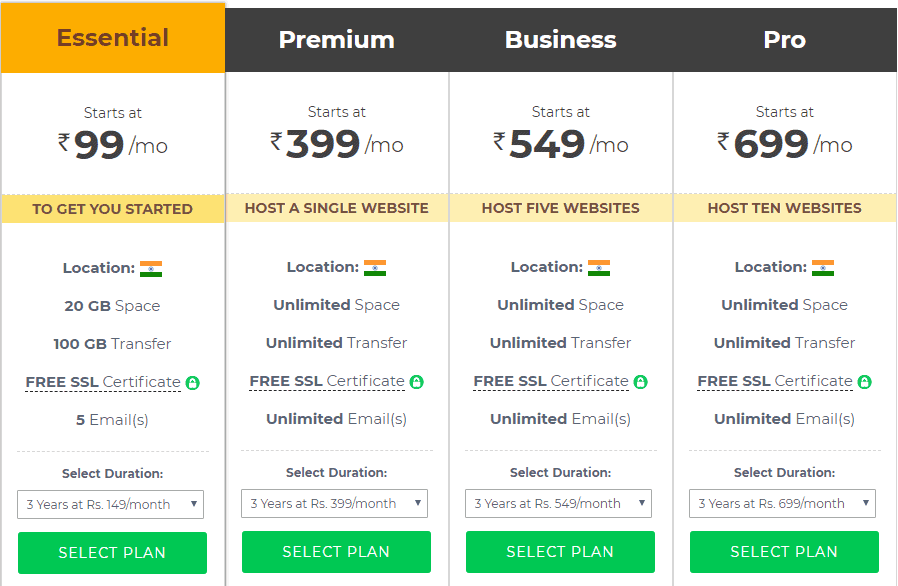
Task: Click the SSL padlock icon in Pro column
Action: tap(866, 382)
